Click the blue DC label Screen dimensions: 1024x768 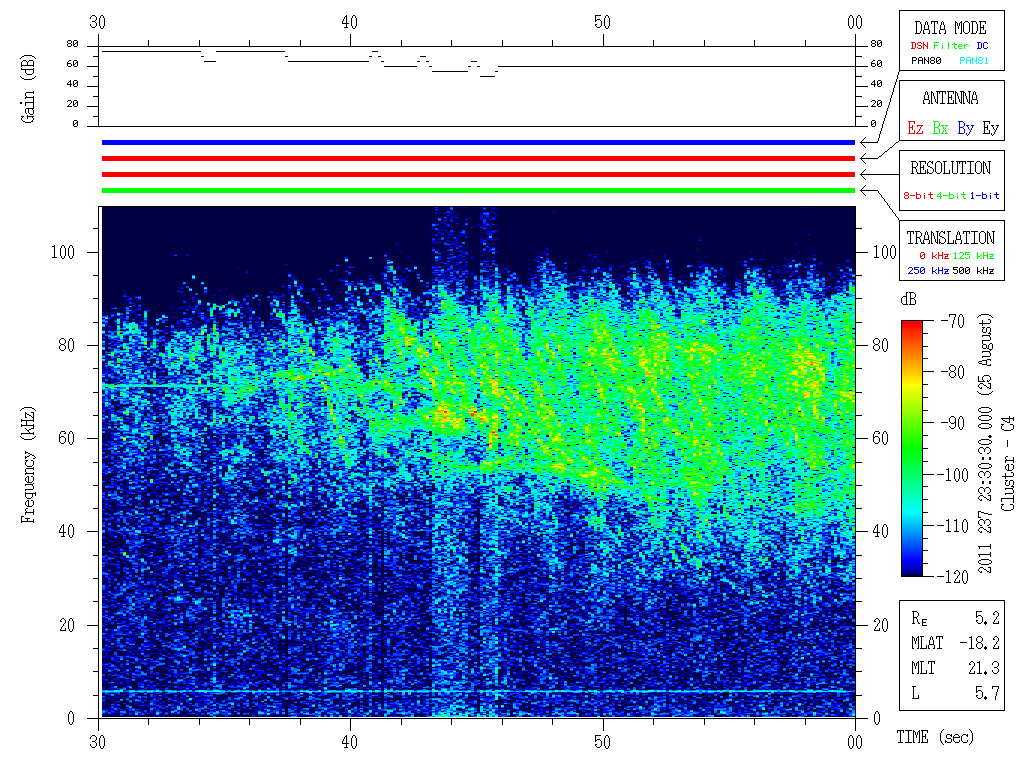(982, 46)
